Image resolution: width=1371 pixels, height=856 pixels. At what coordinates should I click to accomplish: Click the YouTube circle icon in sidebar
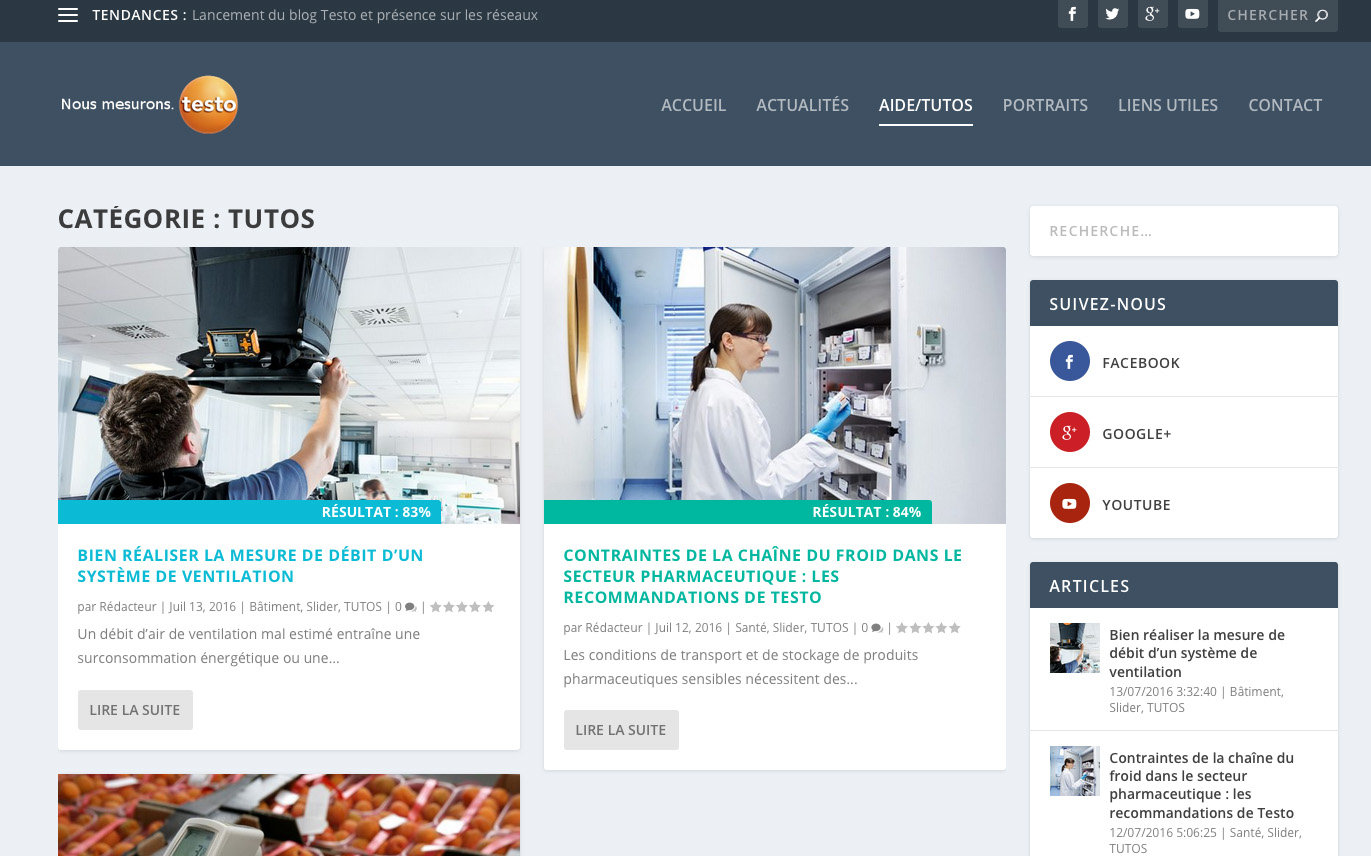pos(1069,503)
